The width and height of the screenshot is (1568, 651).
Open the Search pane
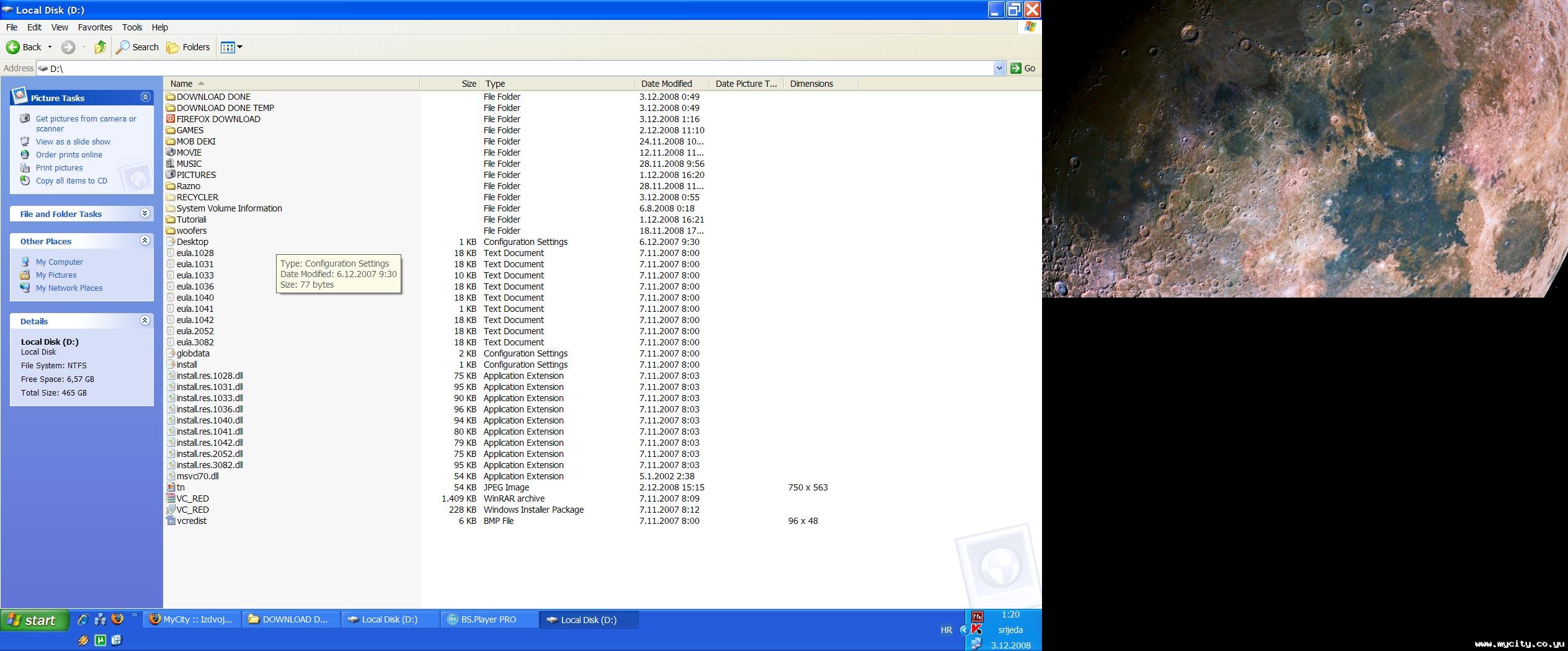coord(138,47)
